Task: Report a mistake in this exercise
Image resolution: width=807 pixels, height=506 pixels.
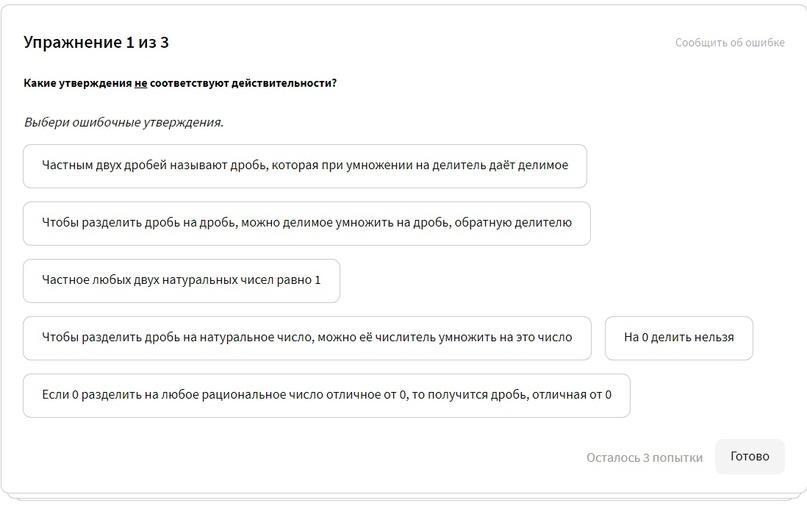Action: click(x=729, y=43)
